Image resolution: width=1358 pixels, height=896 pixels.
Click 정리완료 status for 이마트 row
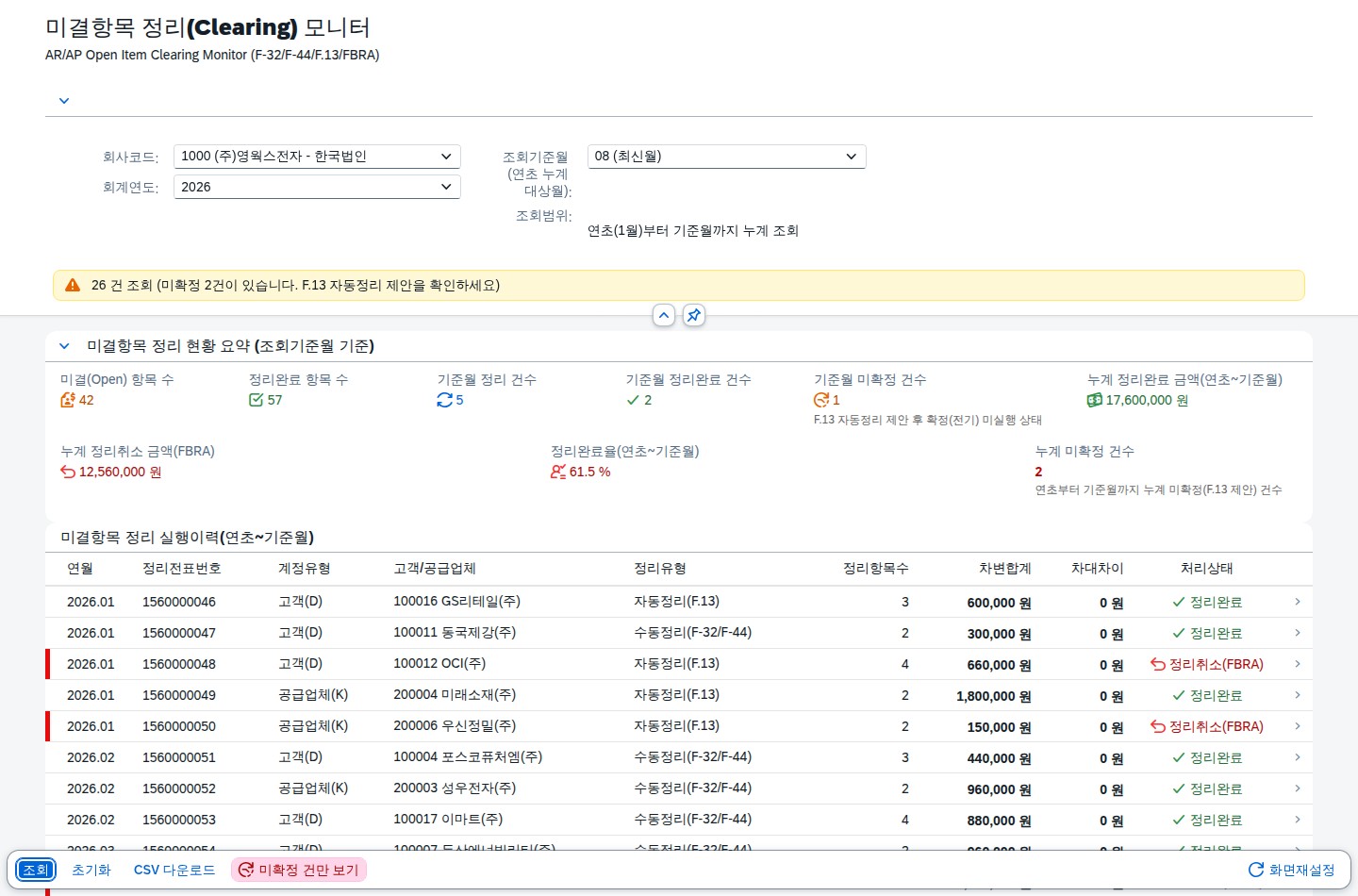pos(1207,820)
